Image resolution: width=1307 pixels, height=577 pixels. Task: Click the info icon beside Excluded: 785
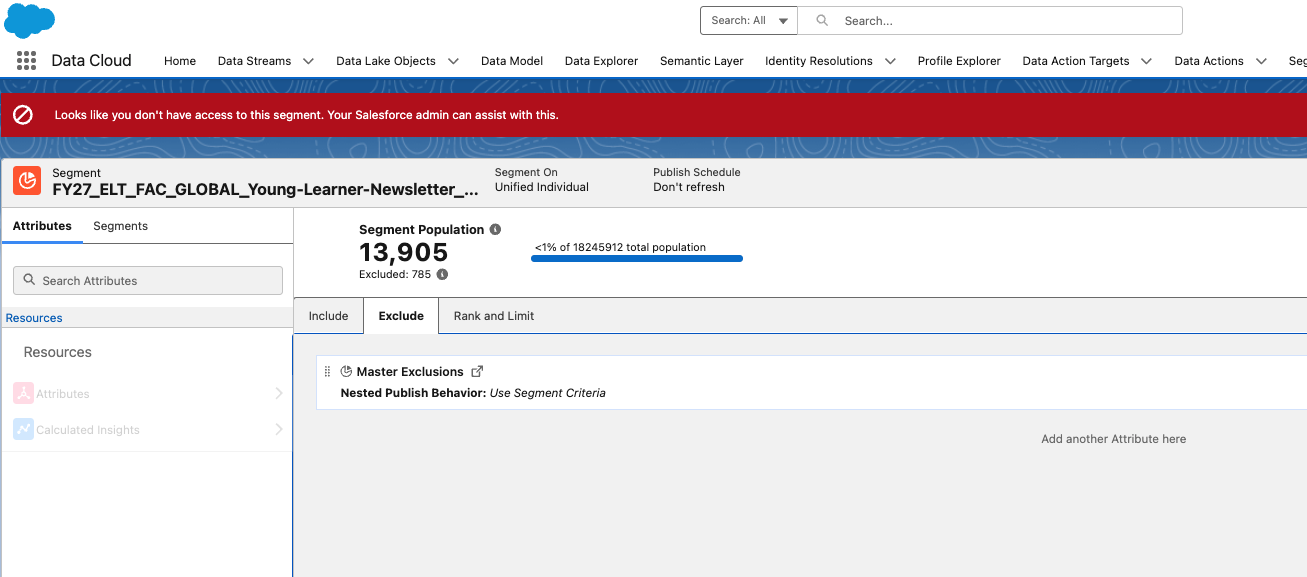tap(442, 274)
